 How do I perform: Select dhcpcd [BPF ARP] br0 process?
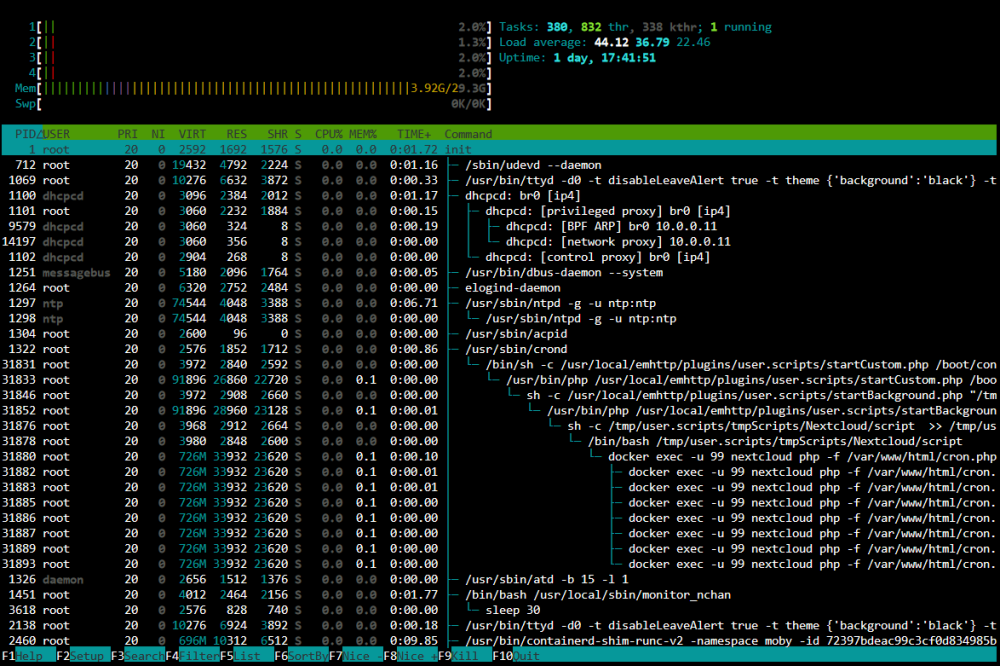[x=499, y=226]
